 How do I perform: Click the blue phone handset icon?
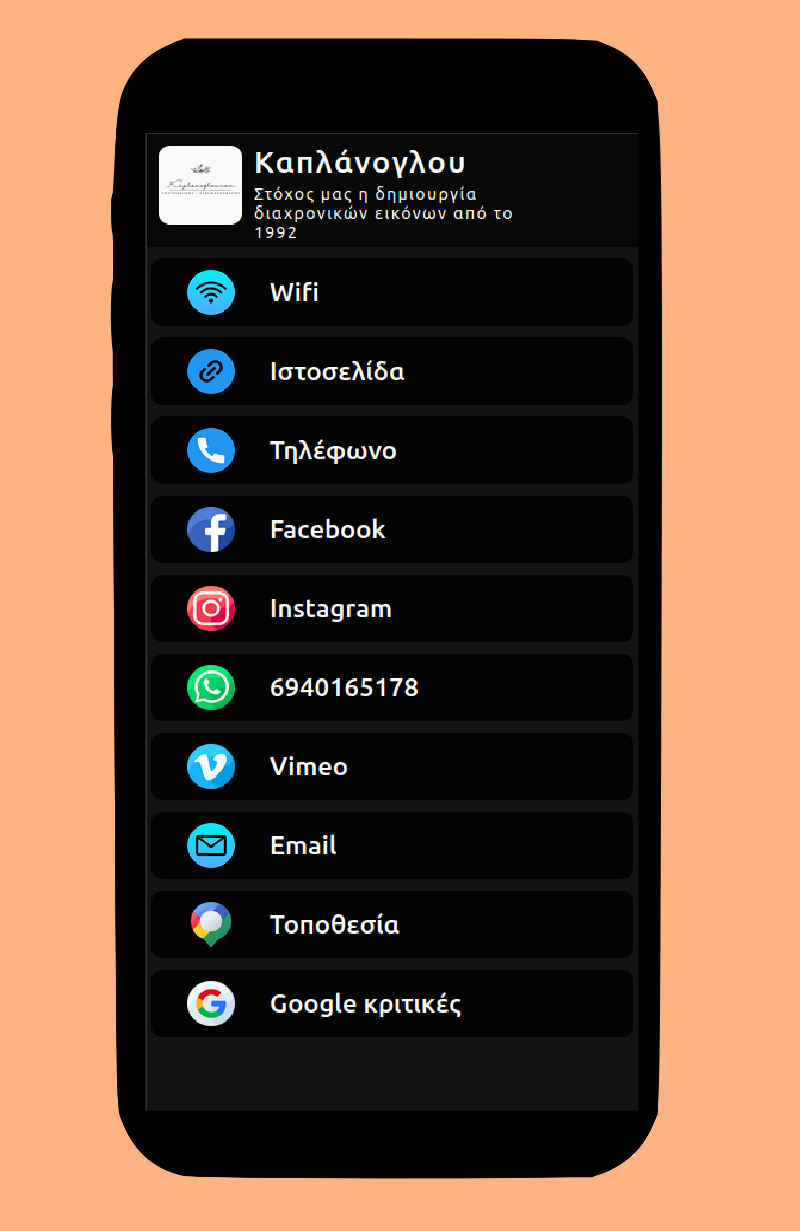[x=211, y=451]
